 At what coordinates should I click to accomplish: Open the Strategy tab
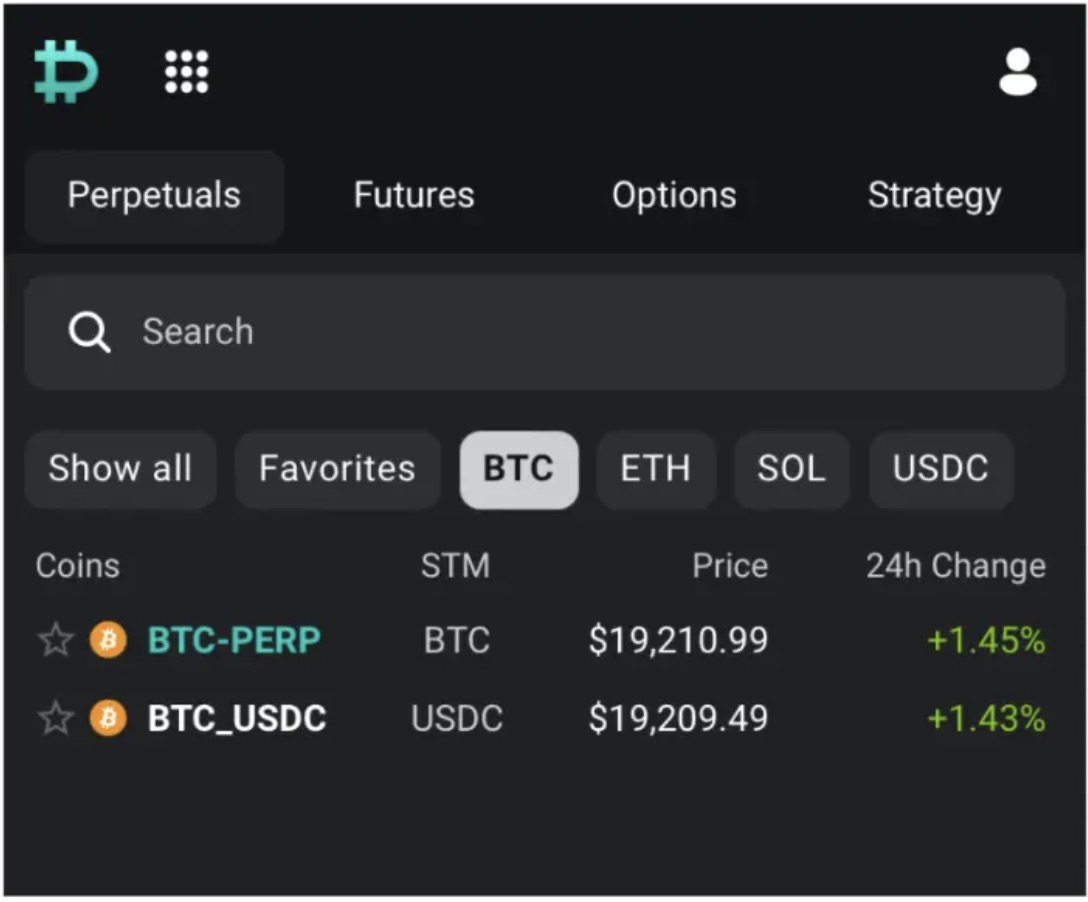tap(934, 196)
